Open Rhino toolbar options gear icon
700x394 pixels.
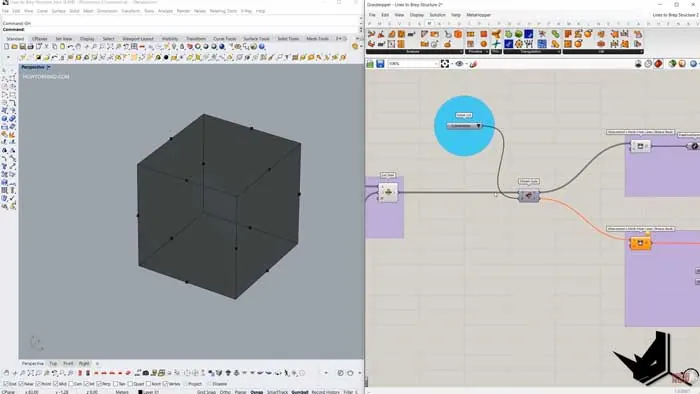coord(355,46)
